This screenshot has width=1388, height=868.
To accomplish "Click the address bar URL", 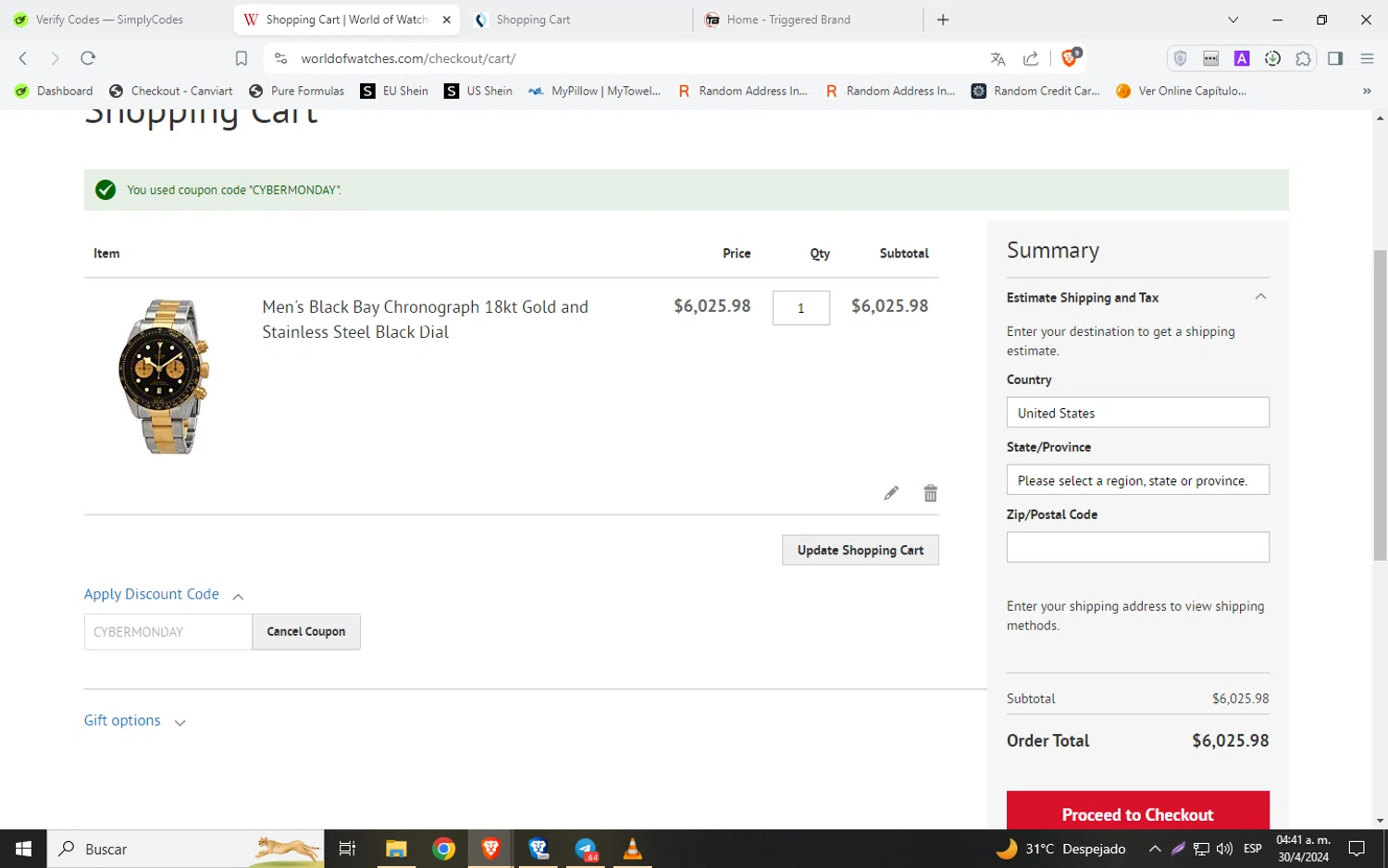I will point(408,58).
